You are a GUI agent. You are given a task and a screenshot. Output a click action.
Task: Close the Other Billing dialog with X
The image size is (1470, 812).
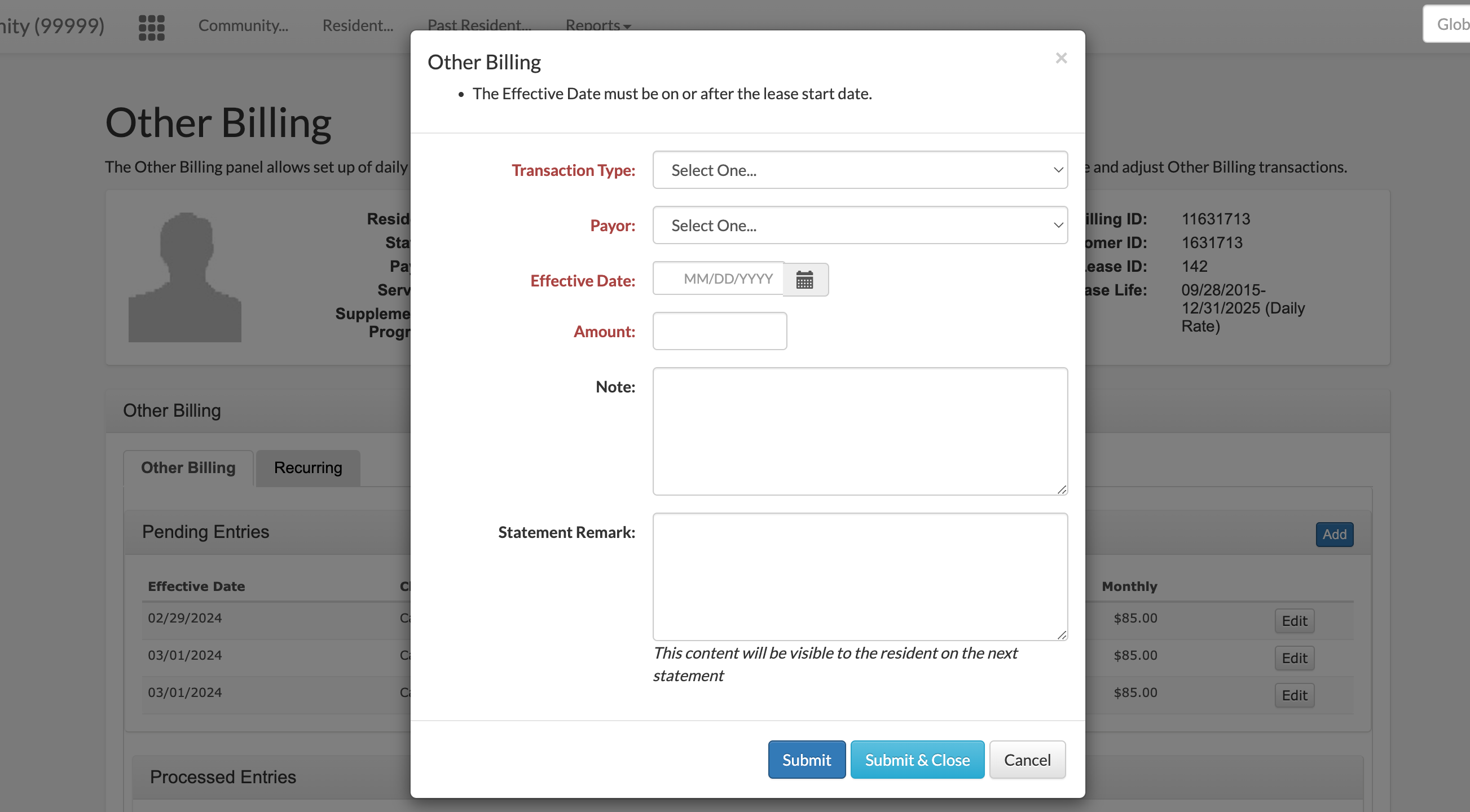1061,58
